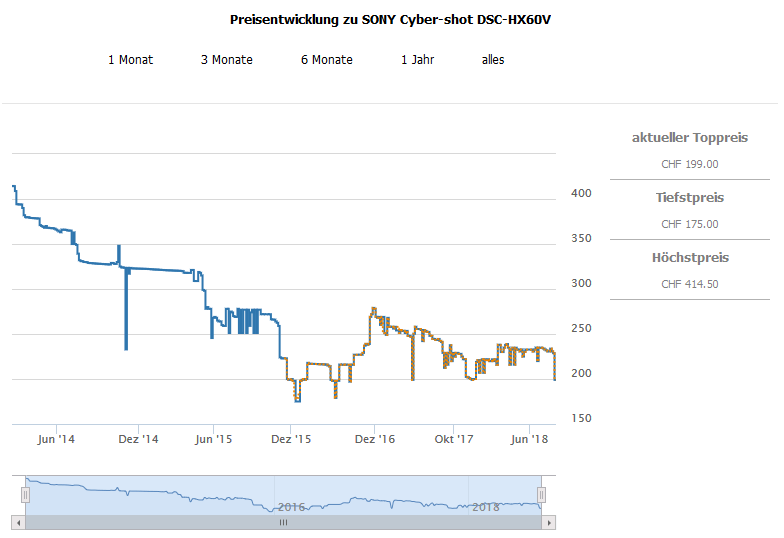Click the Jun '15 x-axis label
Image resolution: width=784 pixels, height=538 pixels.
coord(214,439)
